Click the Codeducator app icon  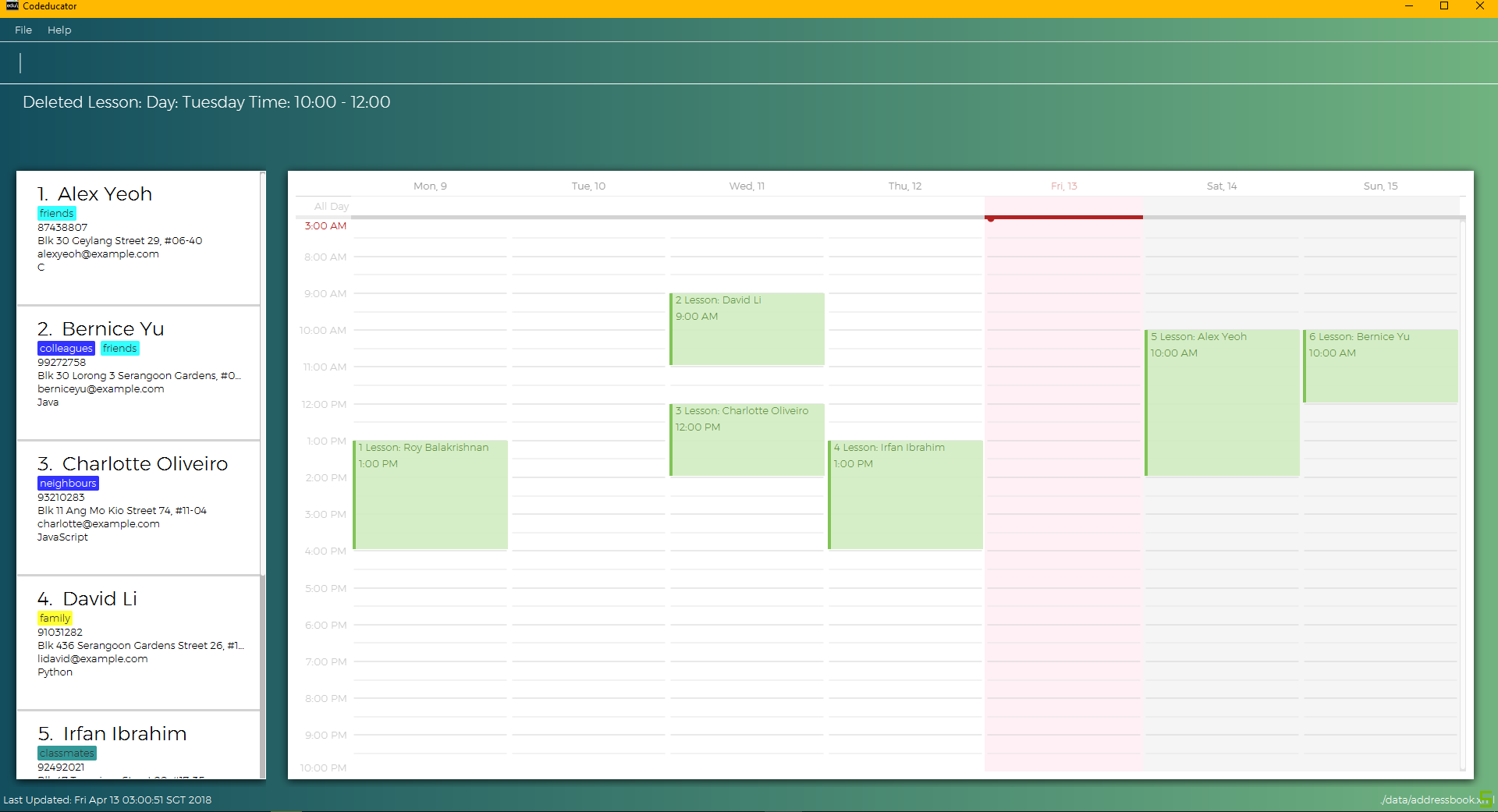point(12,5)
